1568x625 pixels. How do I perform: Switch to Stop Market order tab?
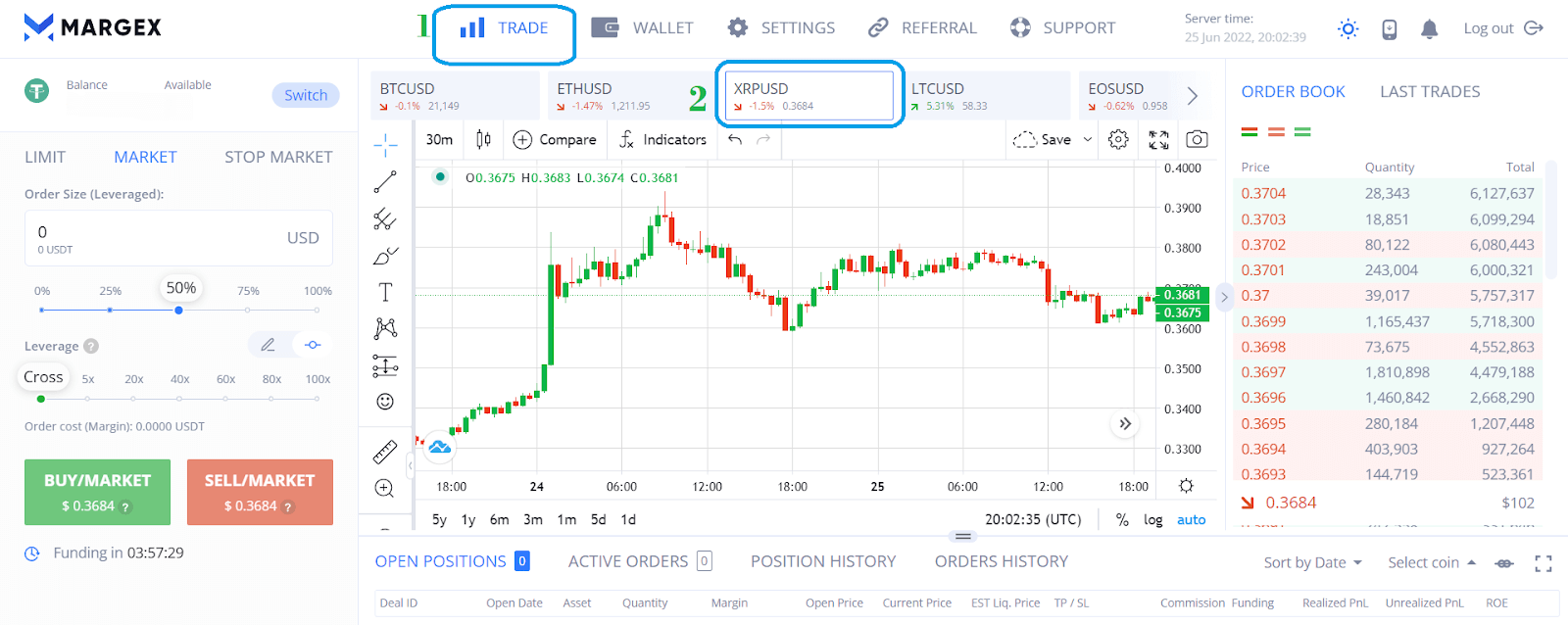[278, 157]
